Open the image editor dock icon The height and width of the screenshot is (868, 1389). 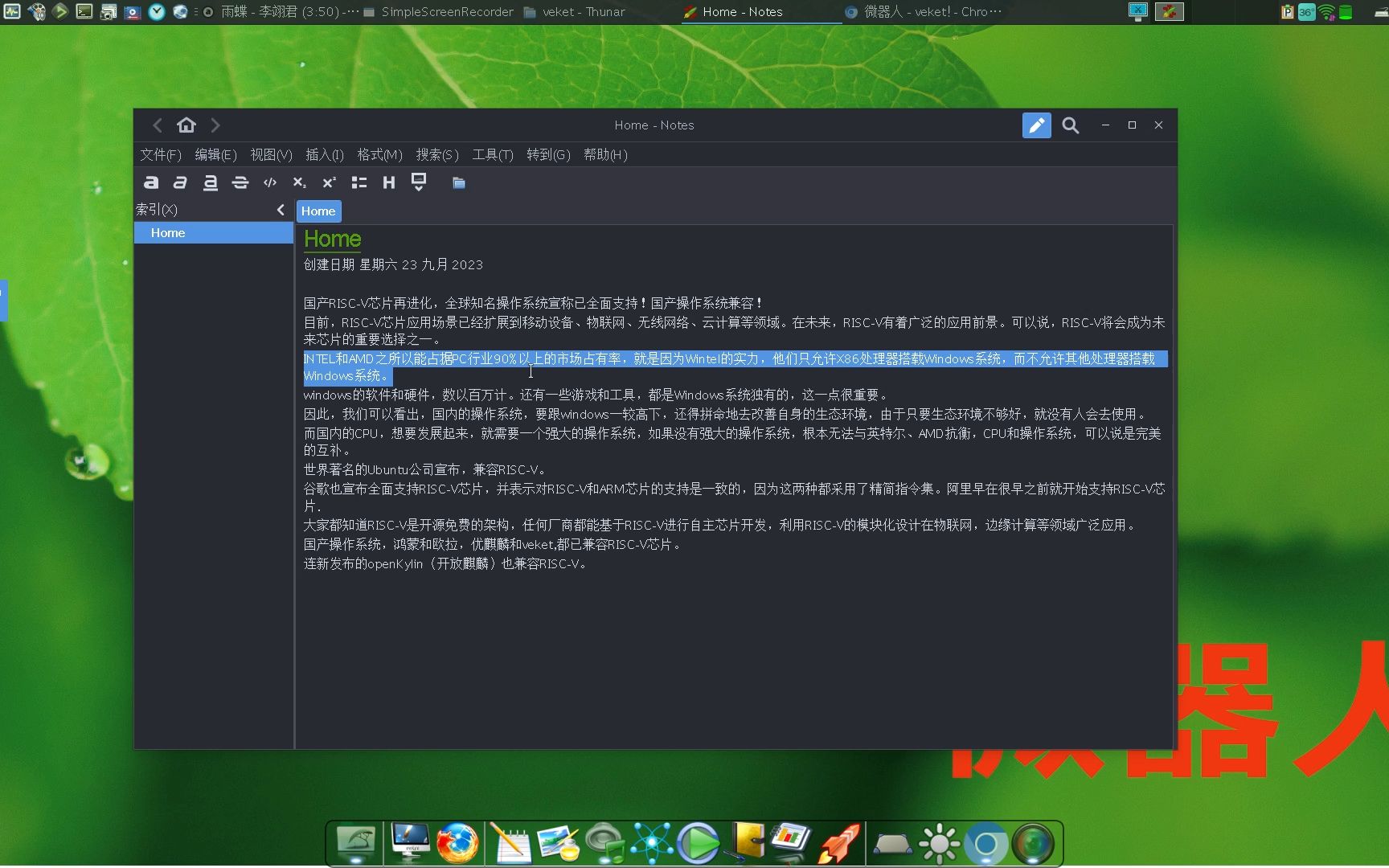pyautogui.click(x=558, y=843)
